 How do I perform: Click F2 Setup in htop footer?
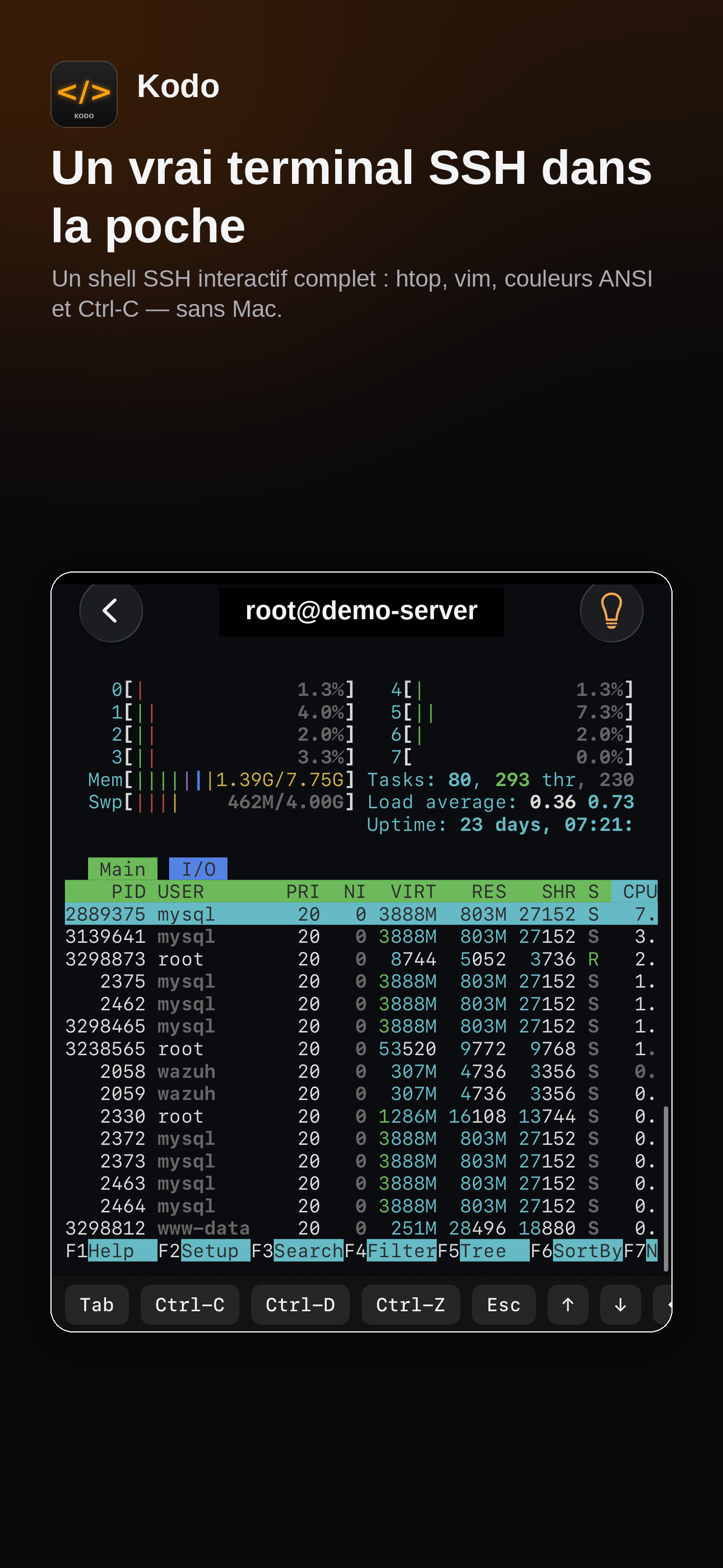point(204,1251)
